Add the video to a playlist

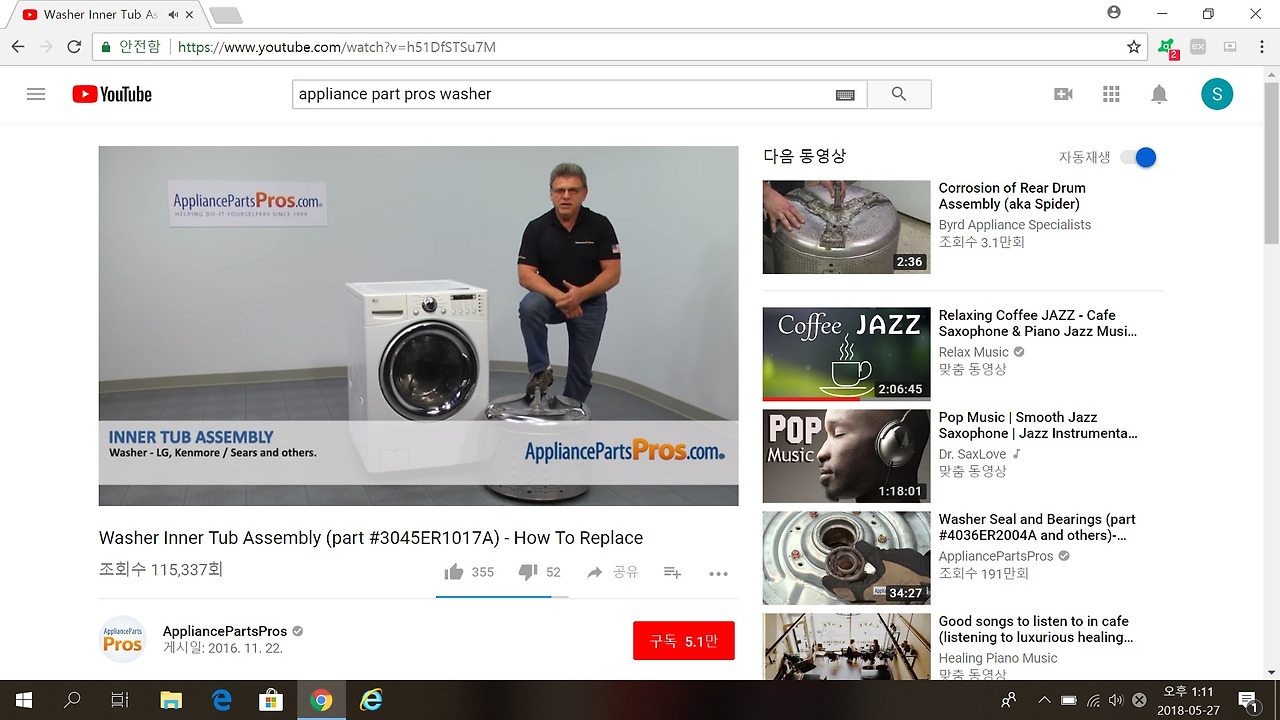[x=672, y=572]
